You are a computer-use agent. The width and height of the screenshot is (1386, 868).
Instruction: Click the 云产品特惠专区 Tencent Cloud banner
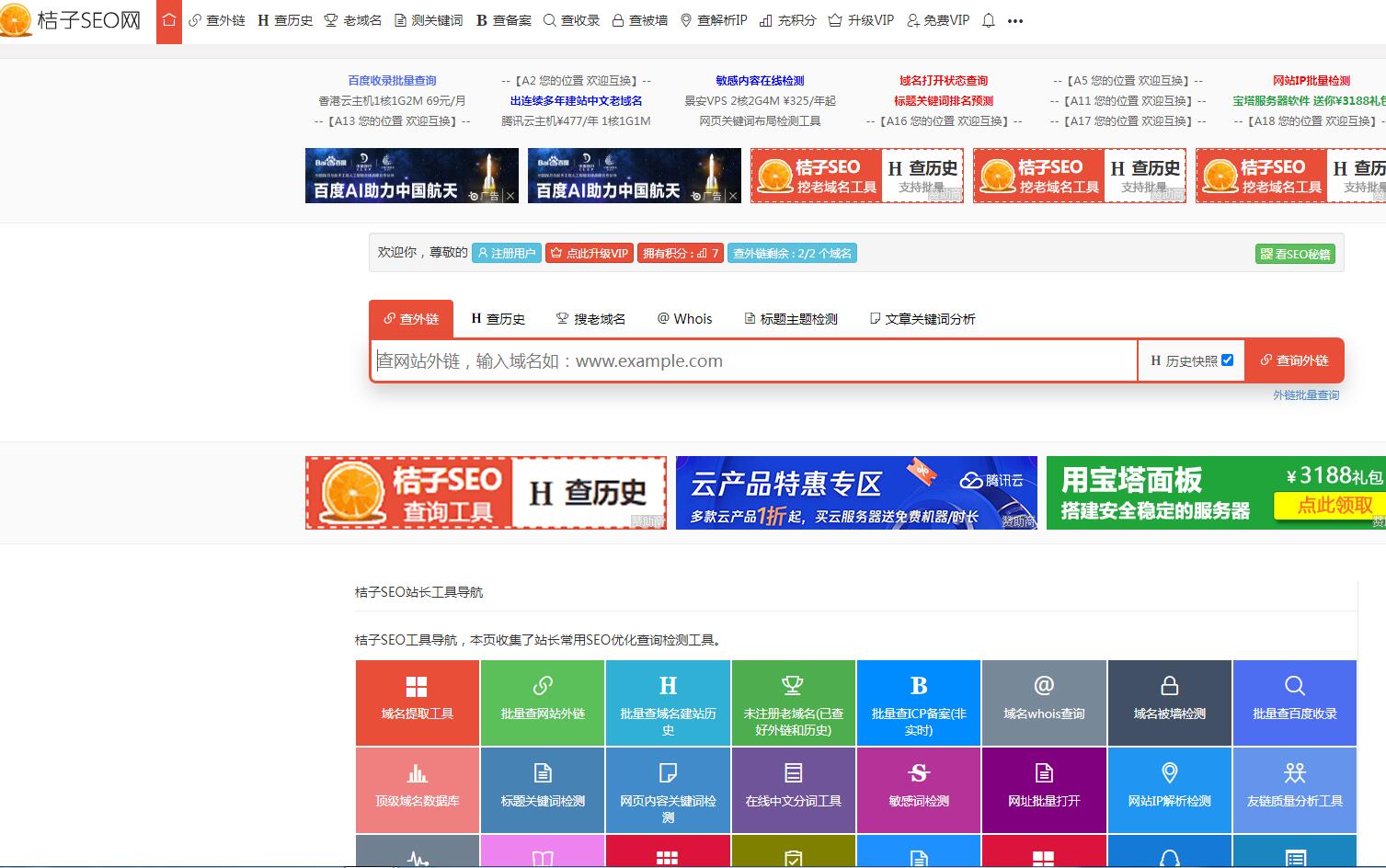point(856,493)
